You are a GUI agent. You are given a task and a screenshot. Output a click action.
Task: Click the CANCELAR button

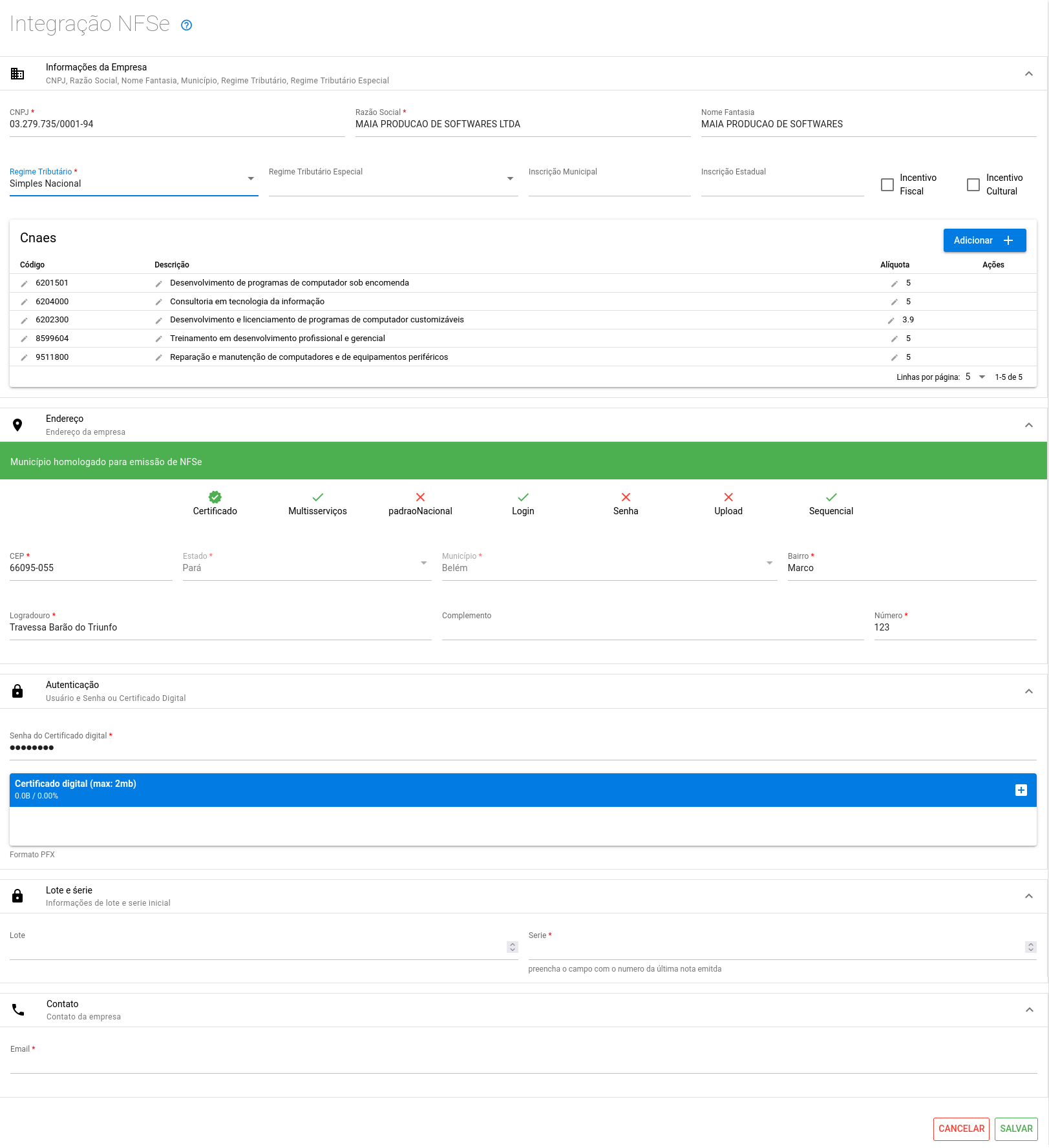pos(960,1129)
